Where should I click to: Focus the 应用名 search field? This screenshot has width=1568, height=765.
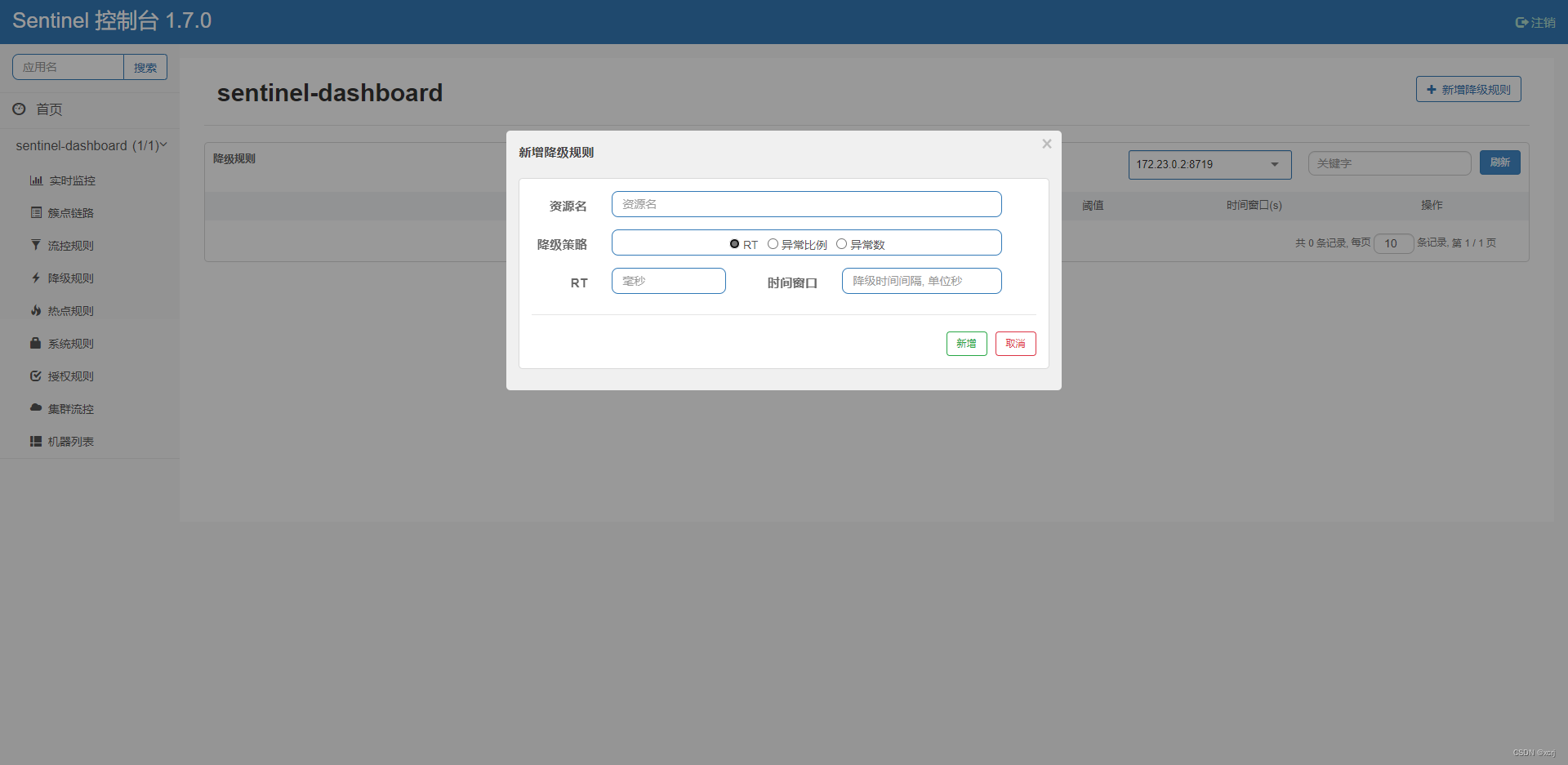(x=69, y=67)
